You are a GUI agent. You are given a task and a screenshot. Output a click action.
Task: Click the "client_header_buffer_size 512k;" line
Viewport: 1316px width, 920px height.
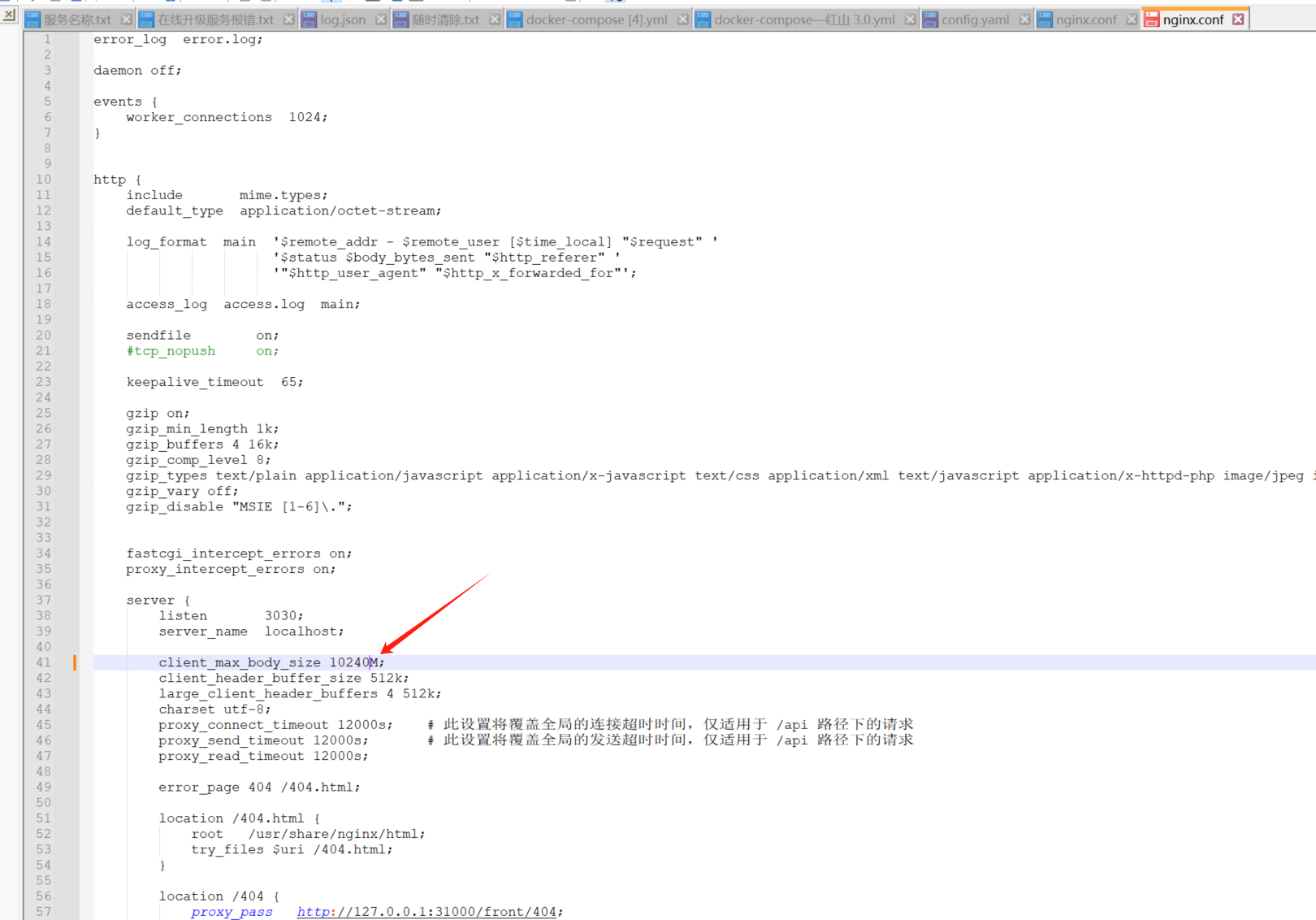click(284, 679)
